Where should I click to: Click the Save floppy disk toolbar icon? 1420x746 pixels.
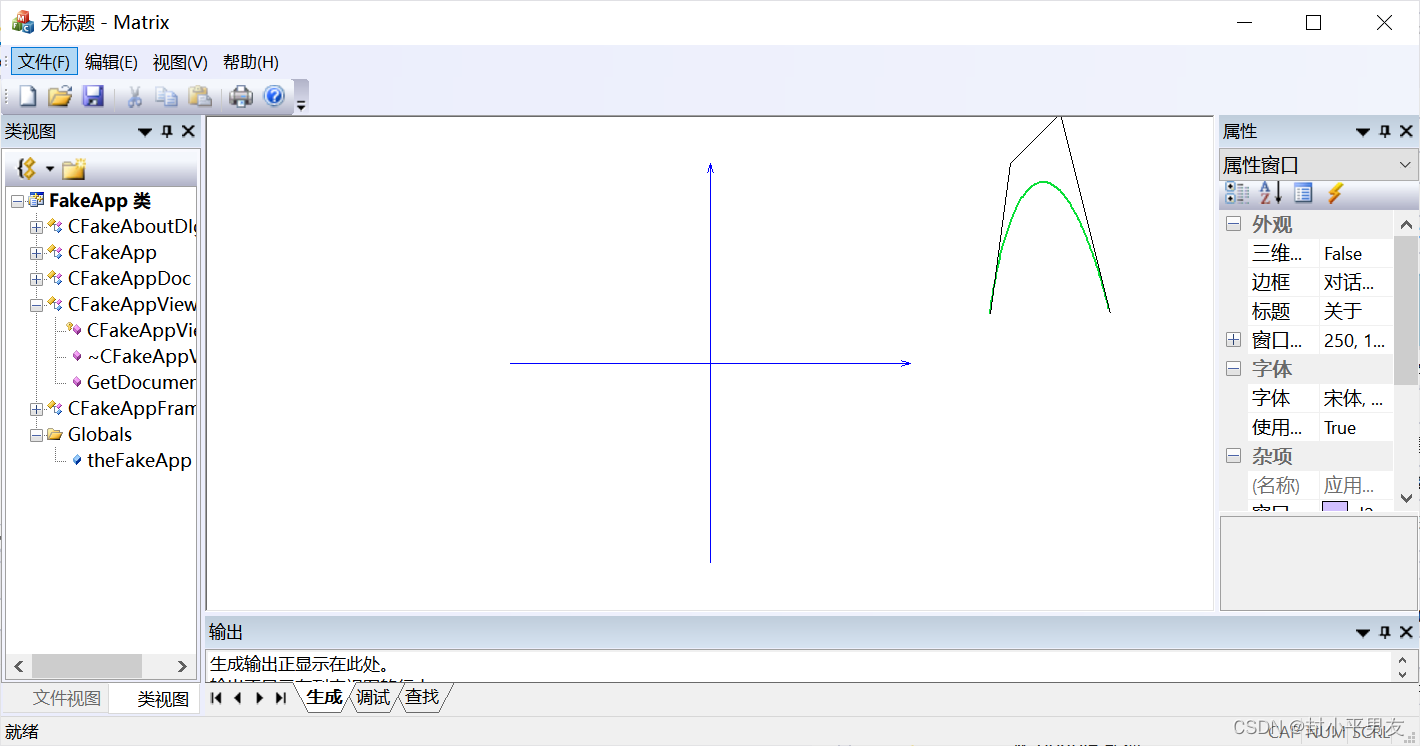coord(93,96)
